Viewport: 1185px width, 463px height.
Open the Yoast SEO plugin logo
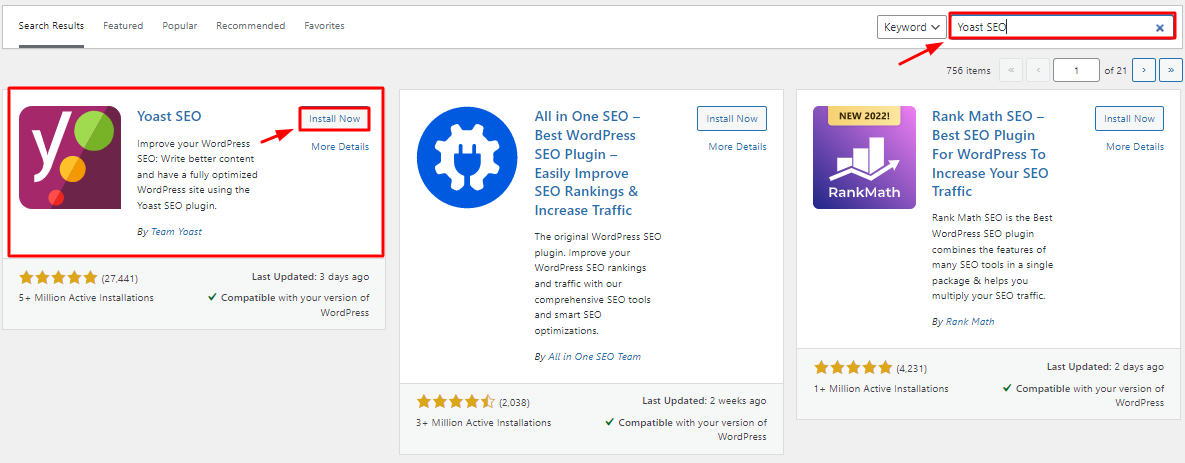pos(70,157)
